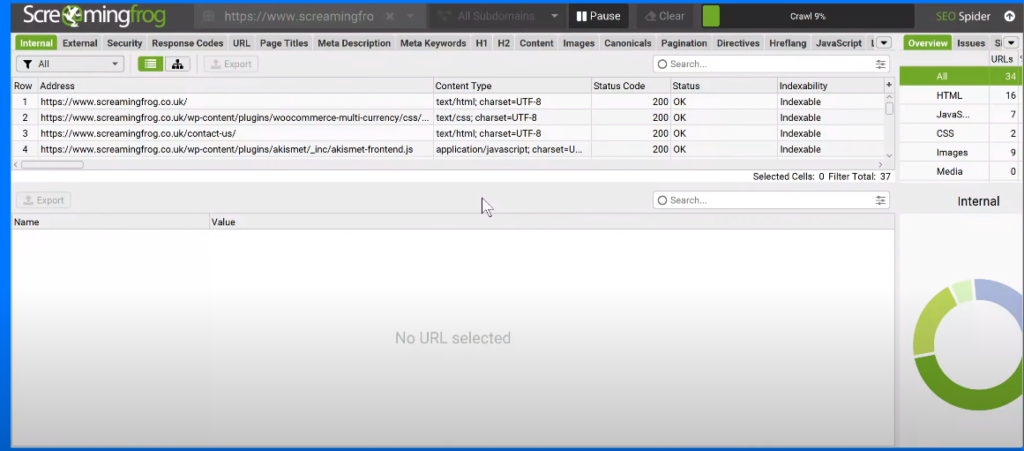Click the upper Export button
Viewport: 1024px width, 451px height.
coord(231,64)
